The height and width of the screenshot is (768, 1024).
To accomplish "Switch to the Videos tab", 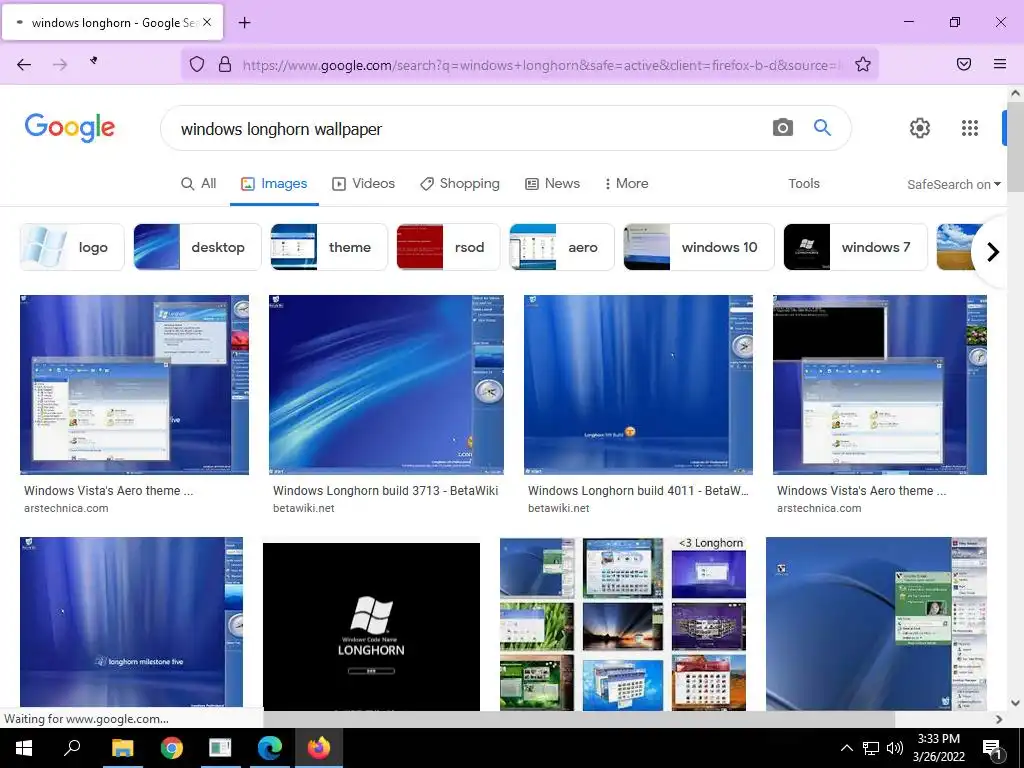I will click(x=364, y=184).
